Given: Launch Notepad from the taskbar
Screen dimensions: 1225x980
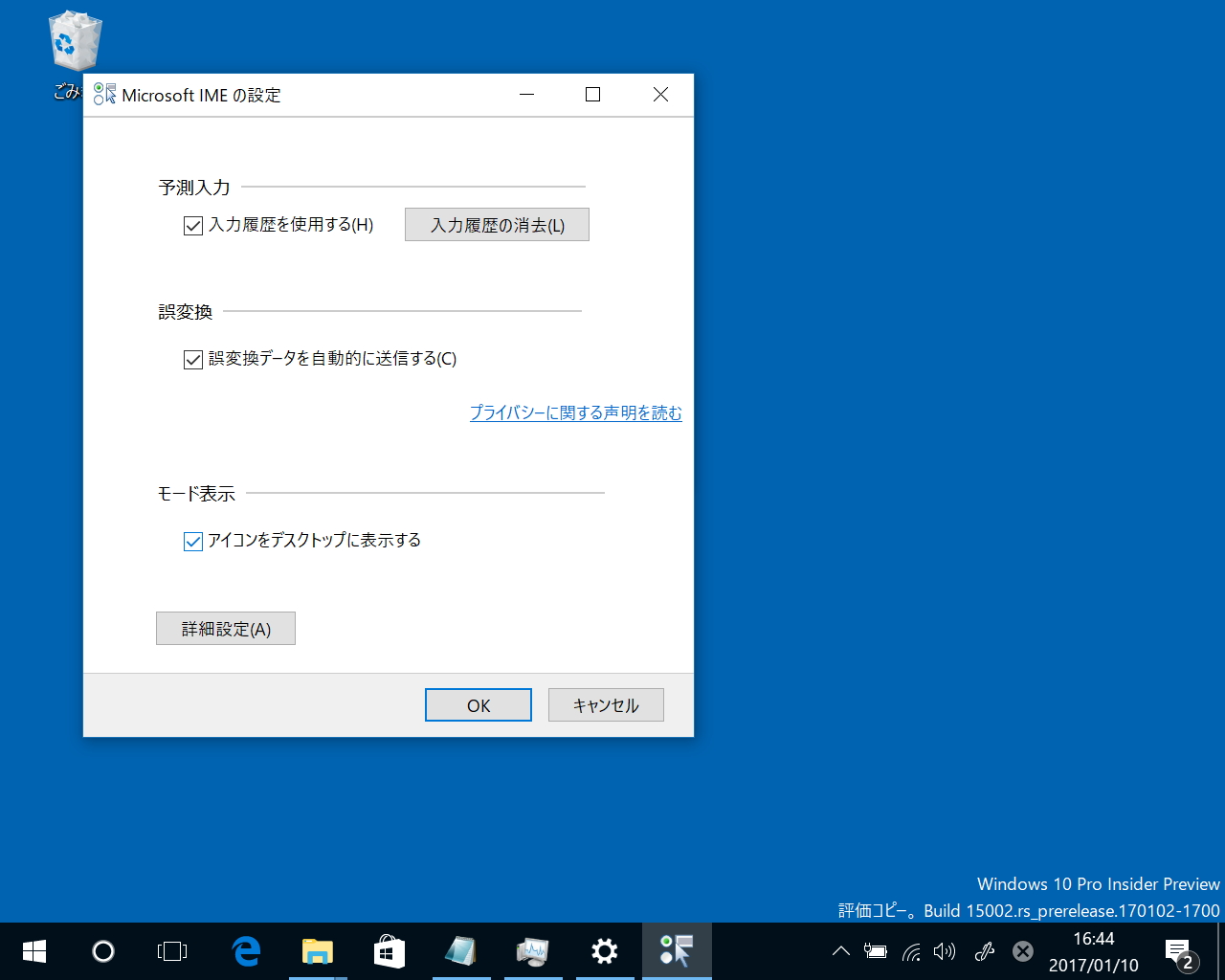Looking at the screenshot, I should (x=461, y=950).
